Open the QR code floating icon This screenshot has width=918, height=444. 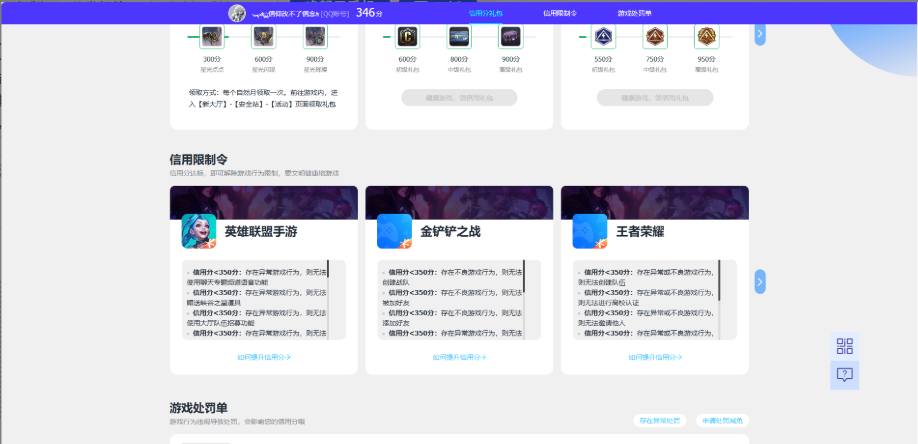[x=844, y=346]
